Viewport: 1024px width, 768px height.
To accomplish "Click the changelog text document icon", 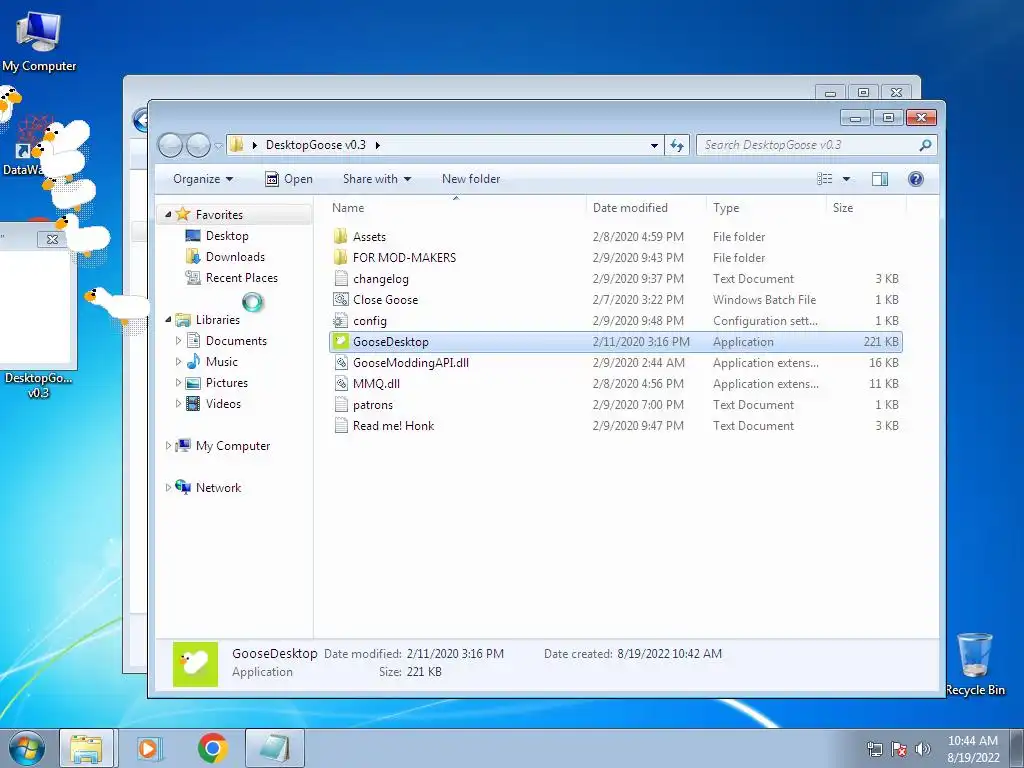I will (340, 279).
